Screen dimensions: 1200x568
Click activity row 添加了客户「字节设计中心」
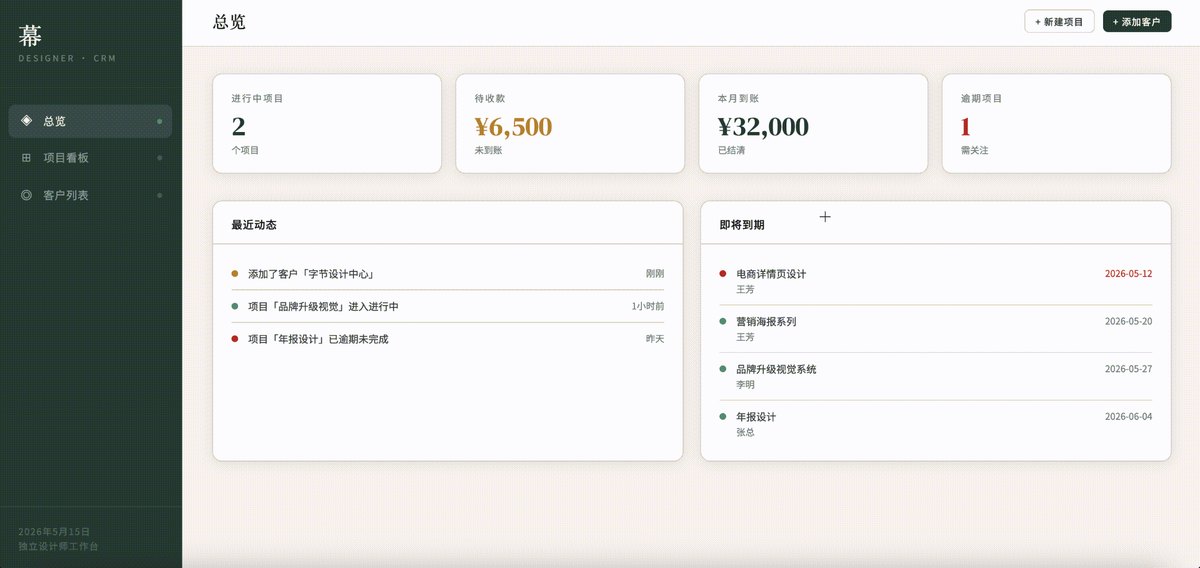[448, 273]
